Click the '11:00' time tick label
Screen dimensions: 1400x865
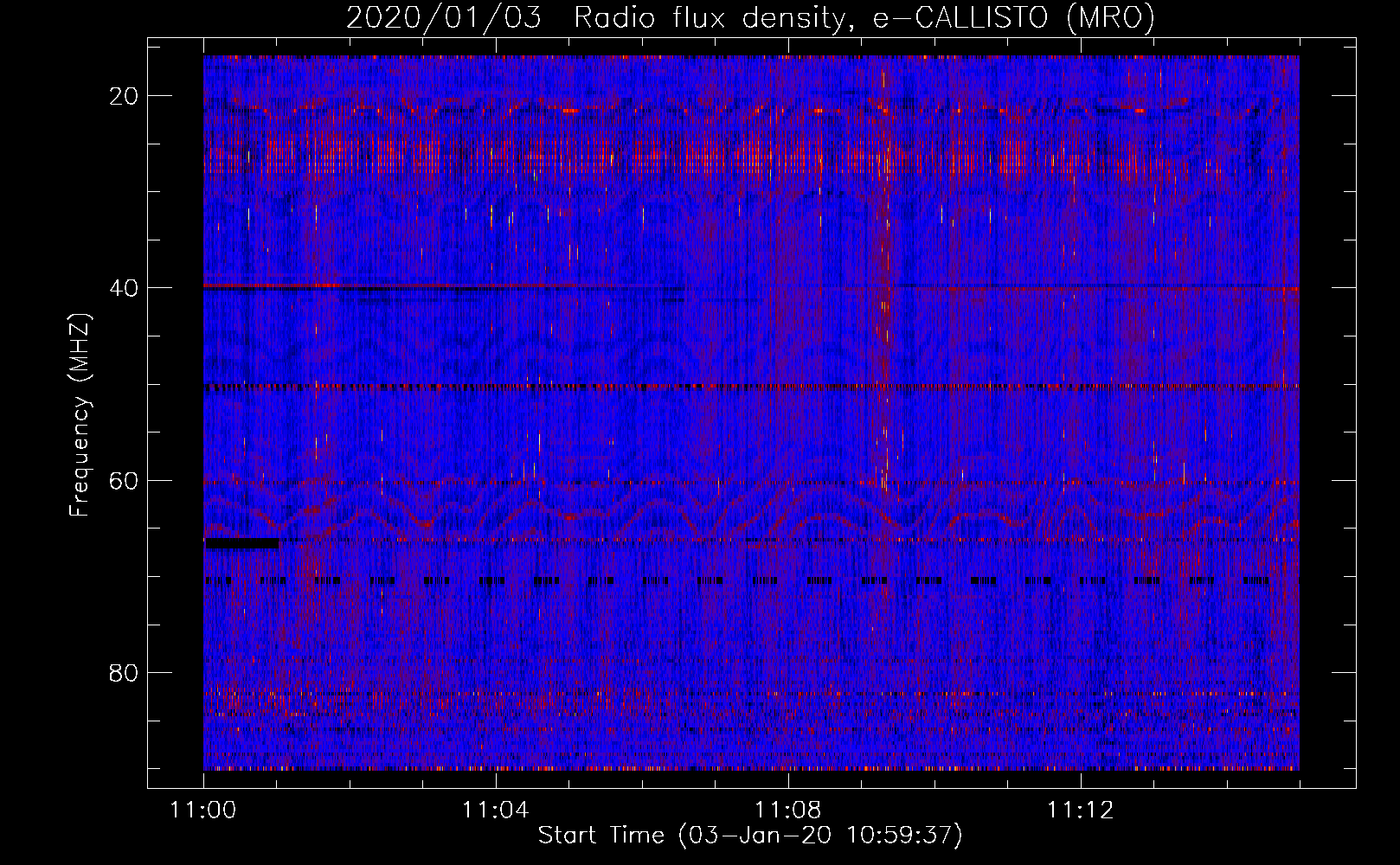pyautogui.click(x=203, y=810)
